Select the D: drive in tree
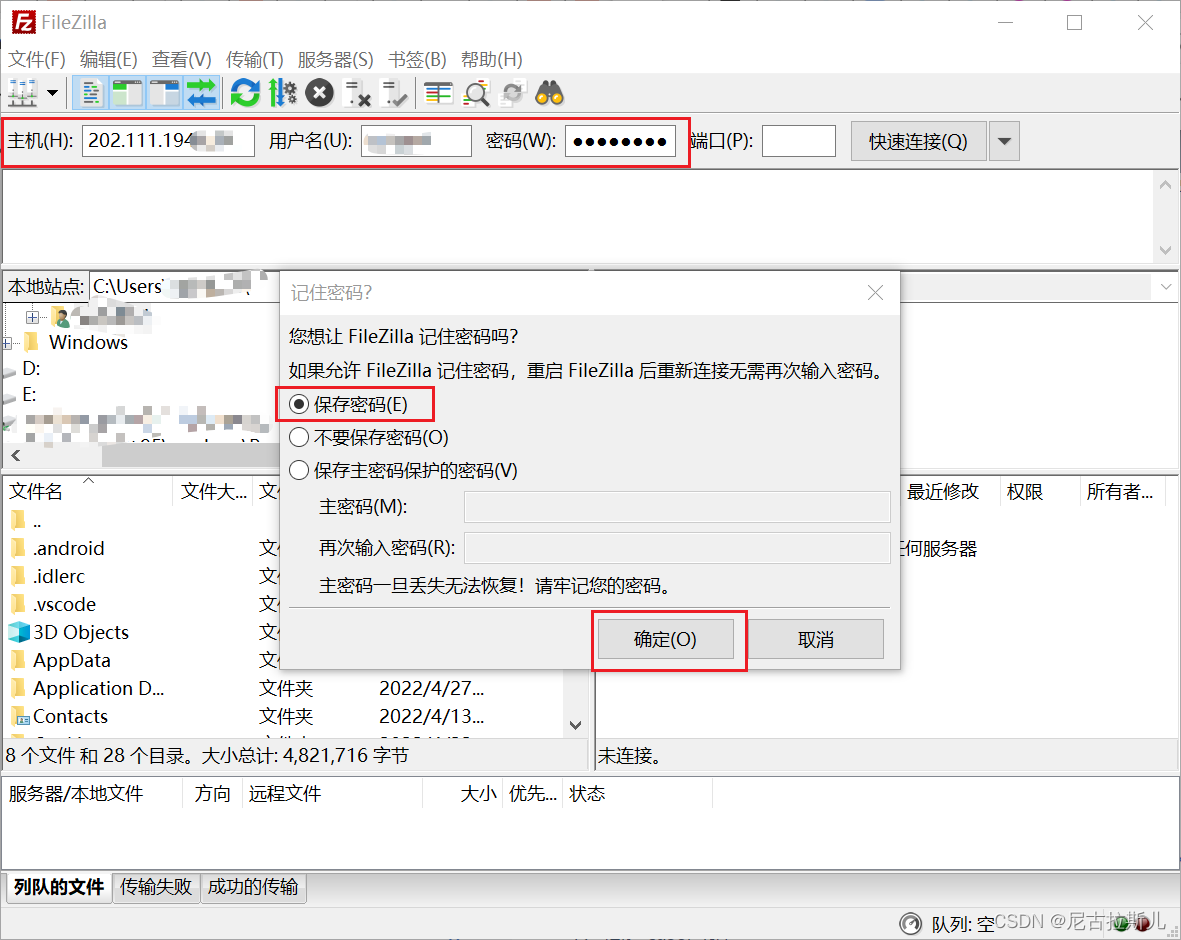The image size is (1181, 940). (32, 368)
